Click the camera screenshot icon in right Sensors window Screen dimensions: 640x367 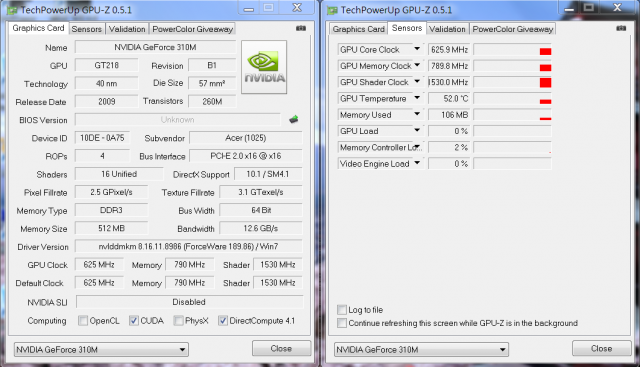click(621, 28)
